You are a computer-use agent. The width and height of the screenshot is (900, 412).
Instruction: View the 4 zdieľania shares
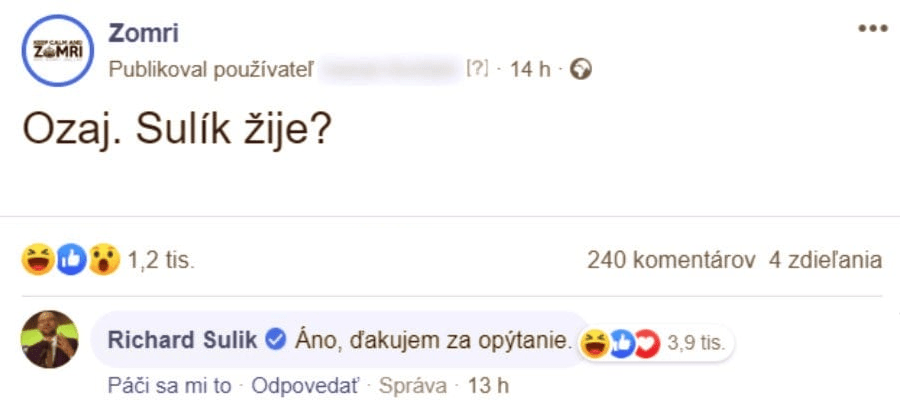(x=826, y=261)
